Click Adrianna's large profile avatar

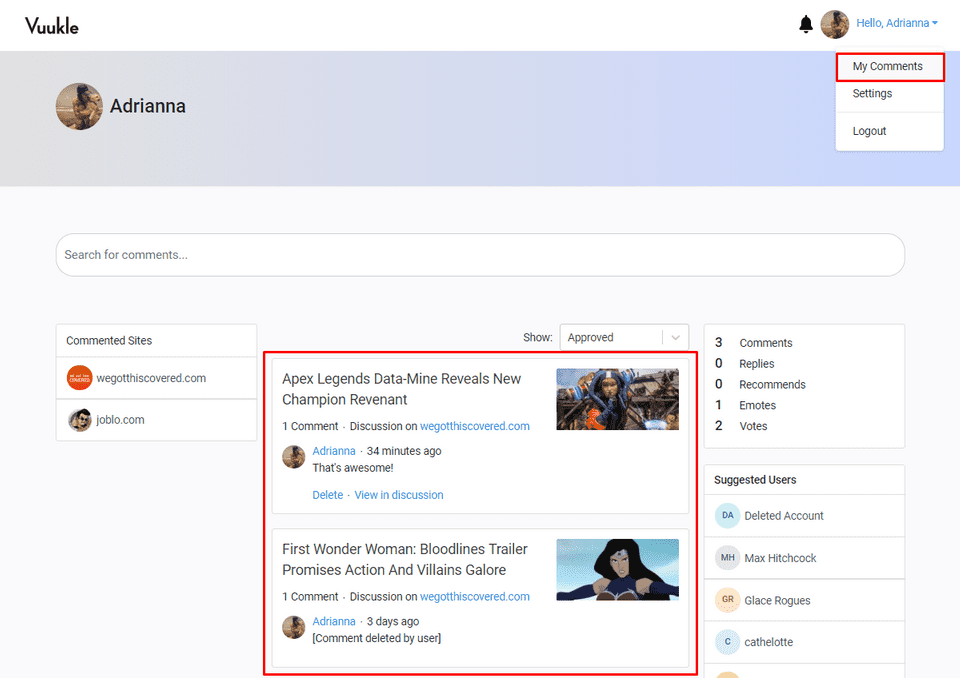point(79,106)
